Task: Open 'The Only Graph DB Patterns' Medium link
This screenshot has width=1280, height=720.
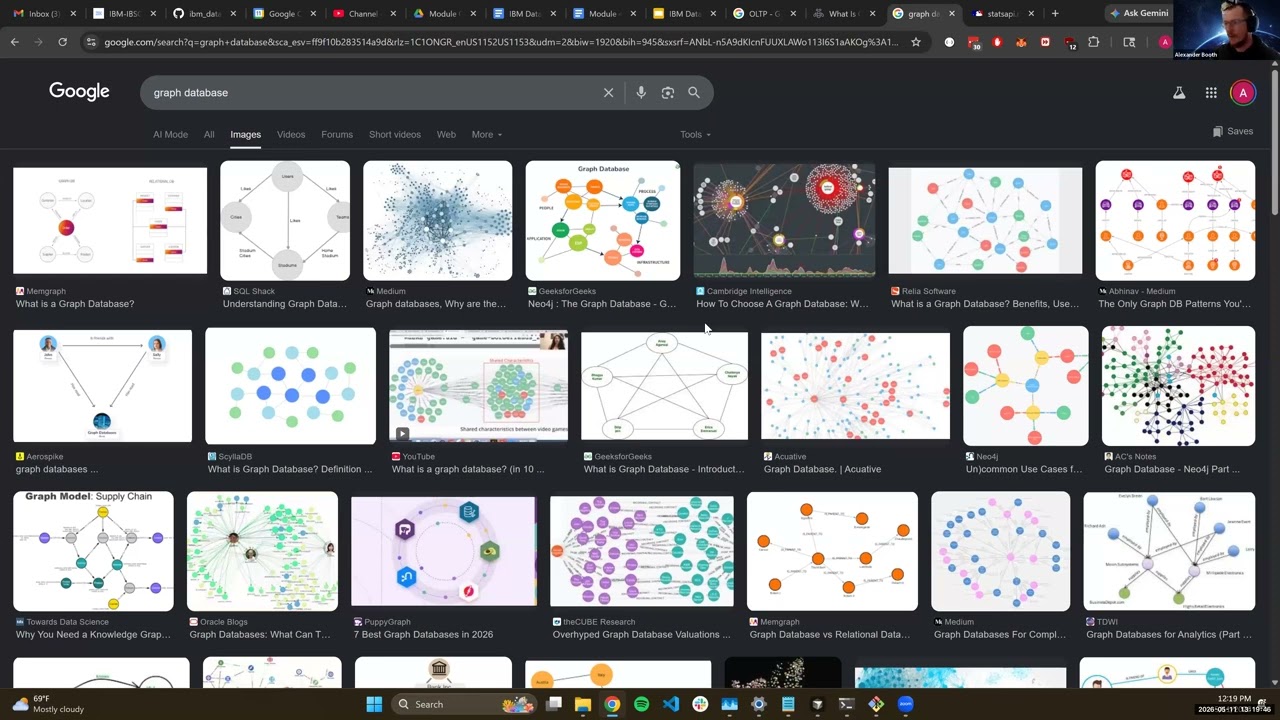Action: pyautogui.click(x=1175, y=304)
